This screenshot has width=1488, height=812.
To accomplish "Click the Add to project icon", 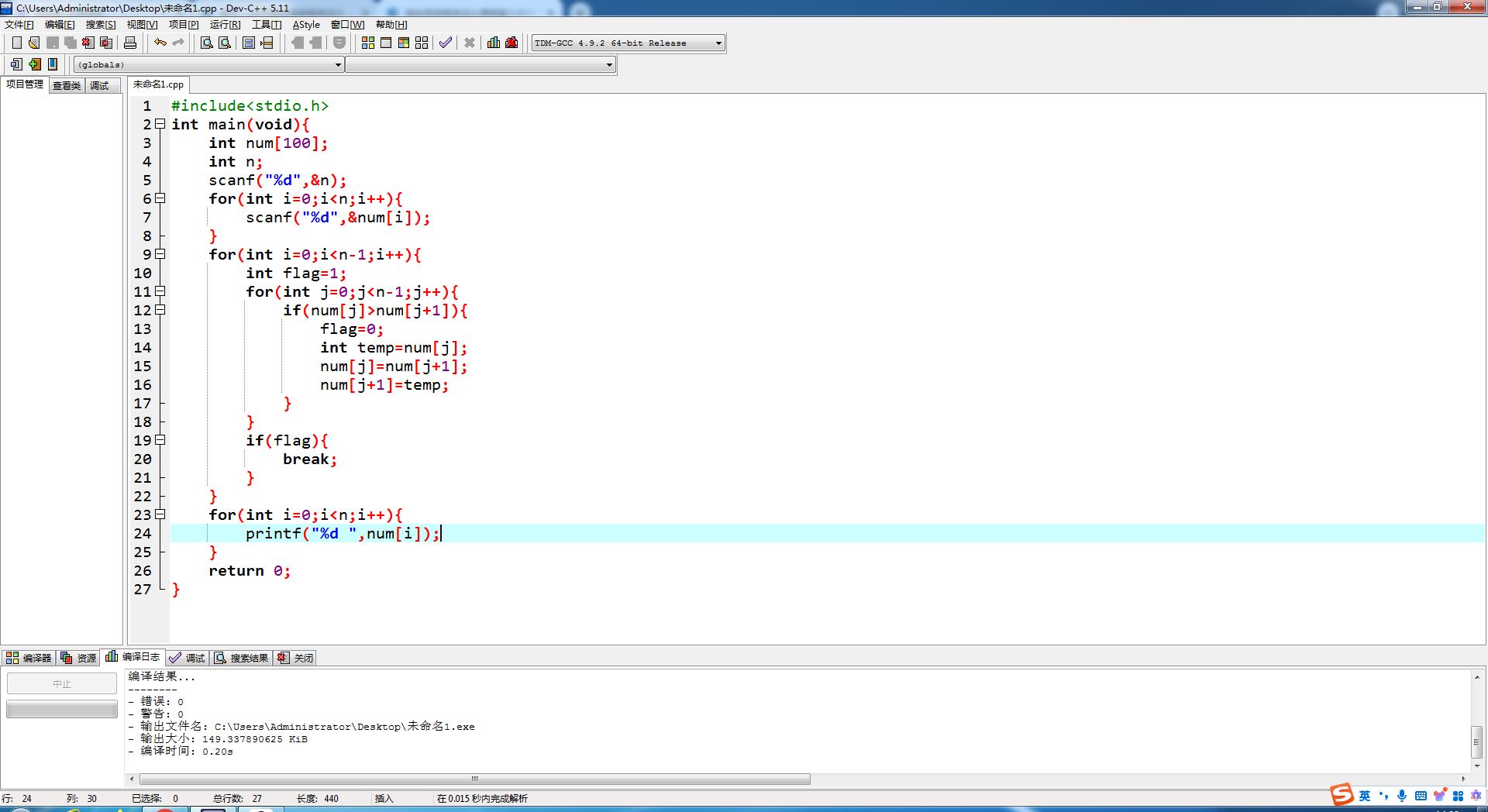I will coord(34,64).
